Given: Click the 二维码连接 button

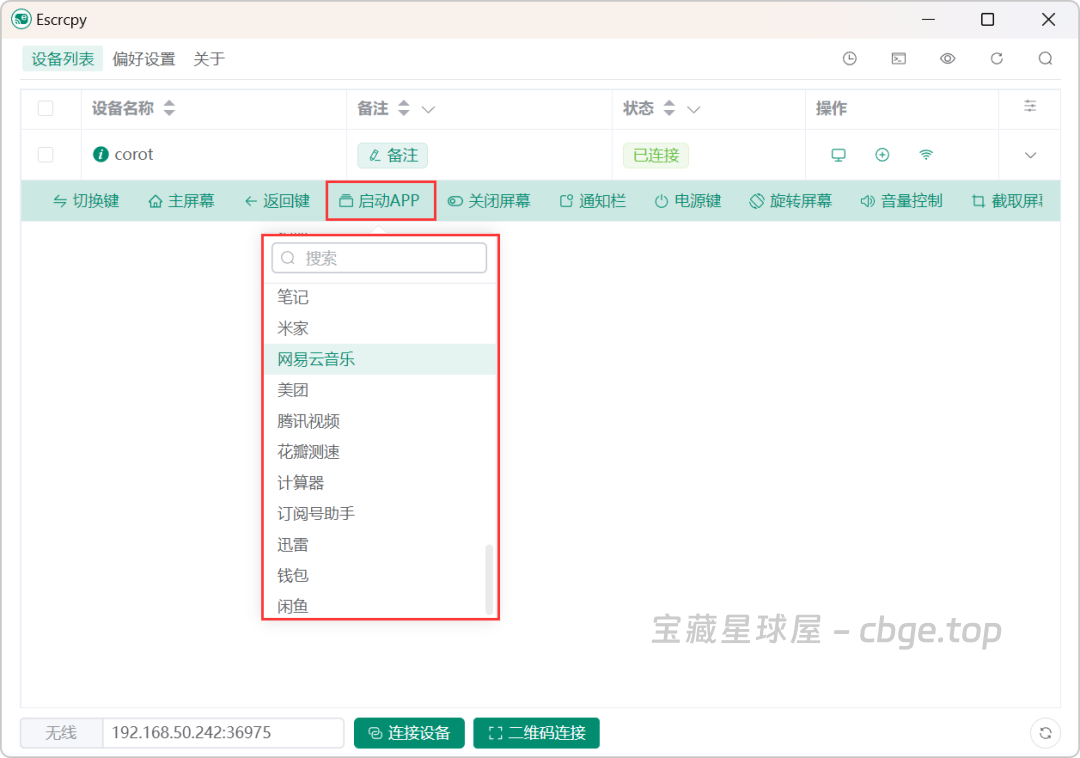Looking at the screenshot, I should 536,733.
